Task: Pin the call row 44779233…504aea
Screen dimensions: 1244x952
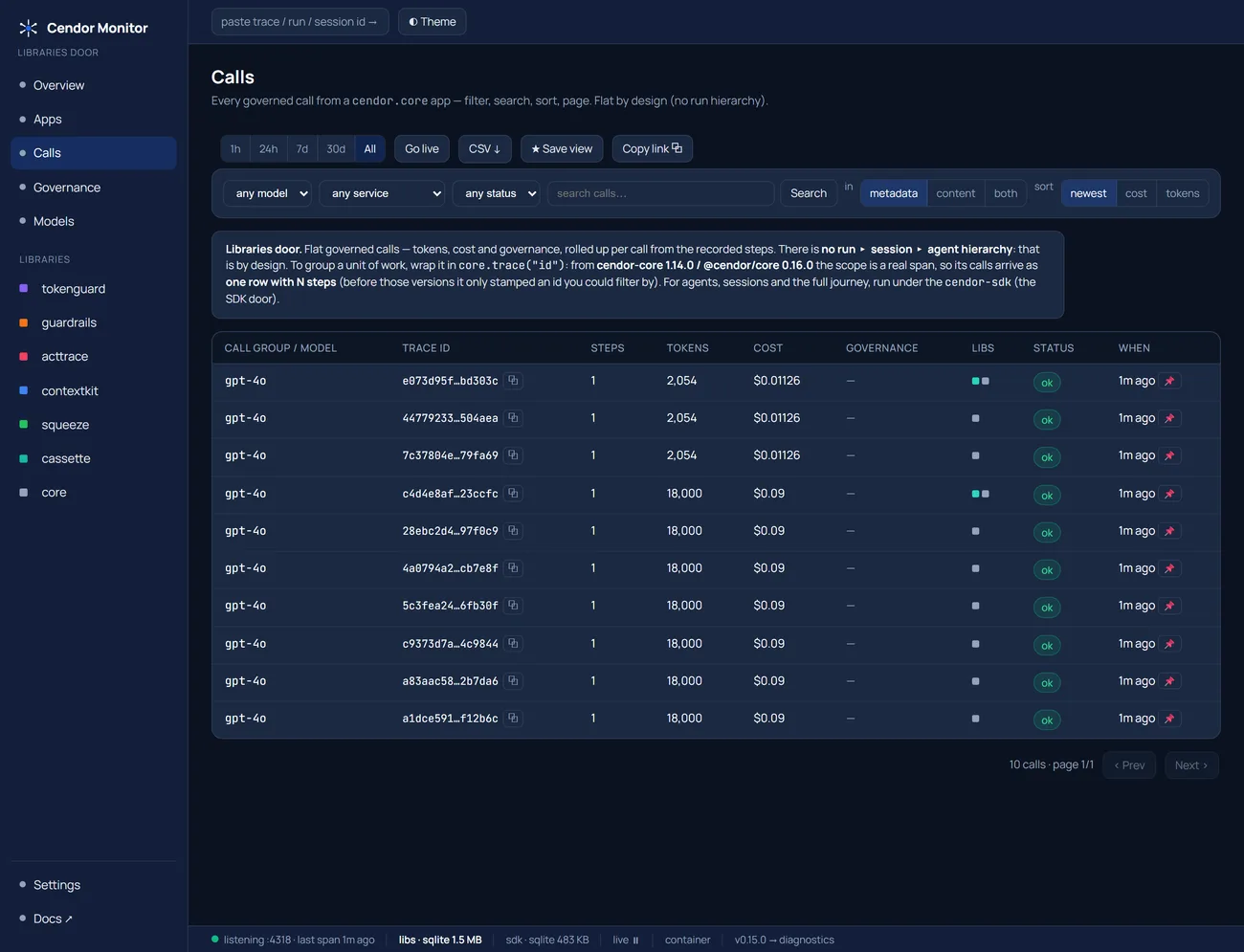Action: coord(1169,418)
